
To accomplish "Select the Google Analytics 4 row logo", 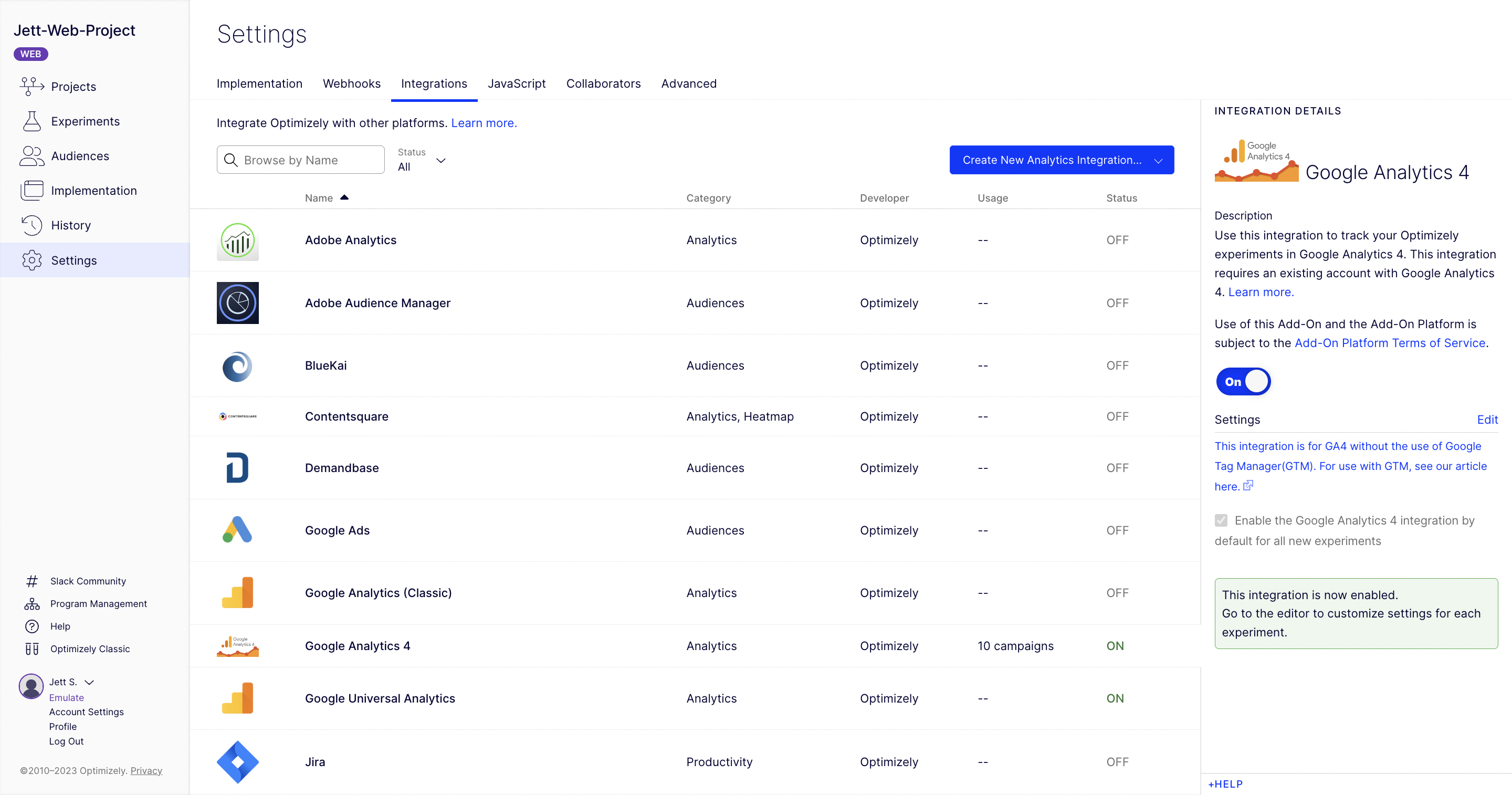I will click(238, 646).
